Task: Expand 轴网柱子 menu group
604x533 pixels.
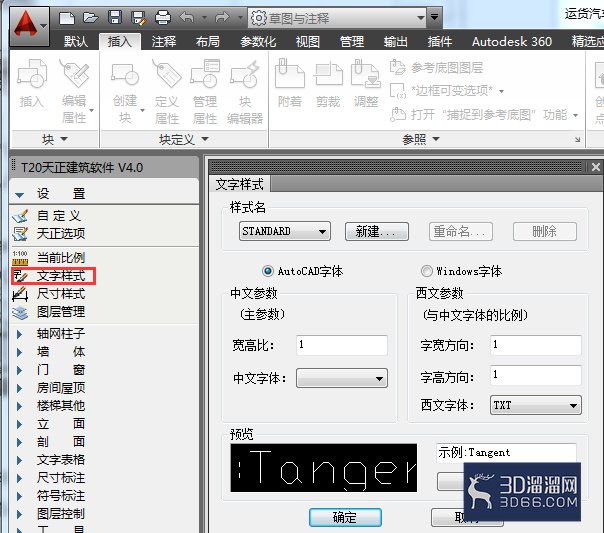Action: click(x=20, y=334)
